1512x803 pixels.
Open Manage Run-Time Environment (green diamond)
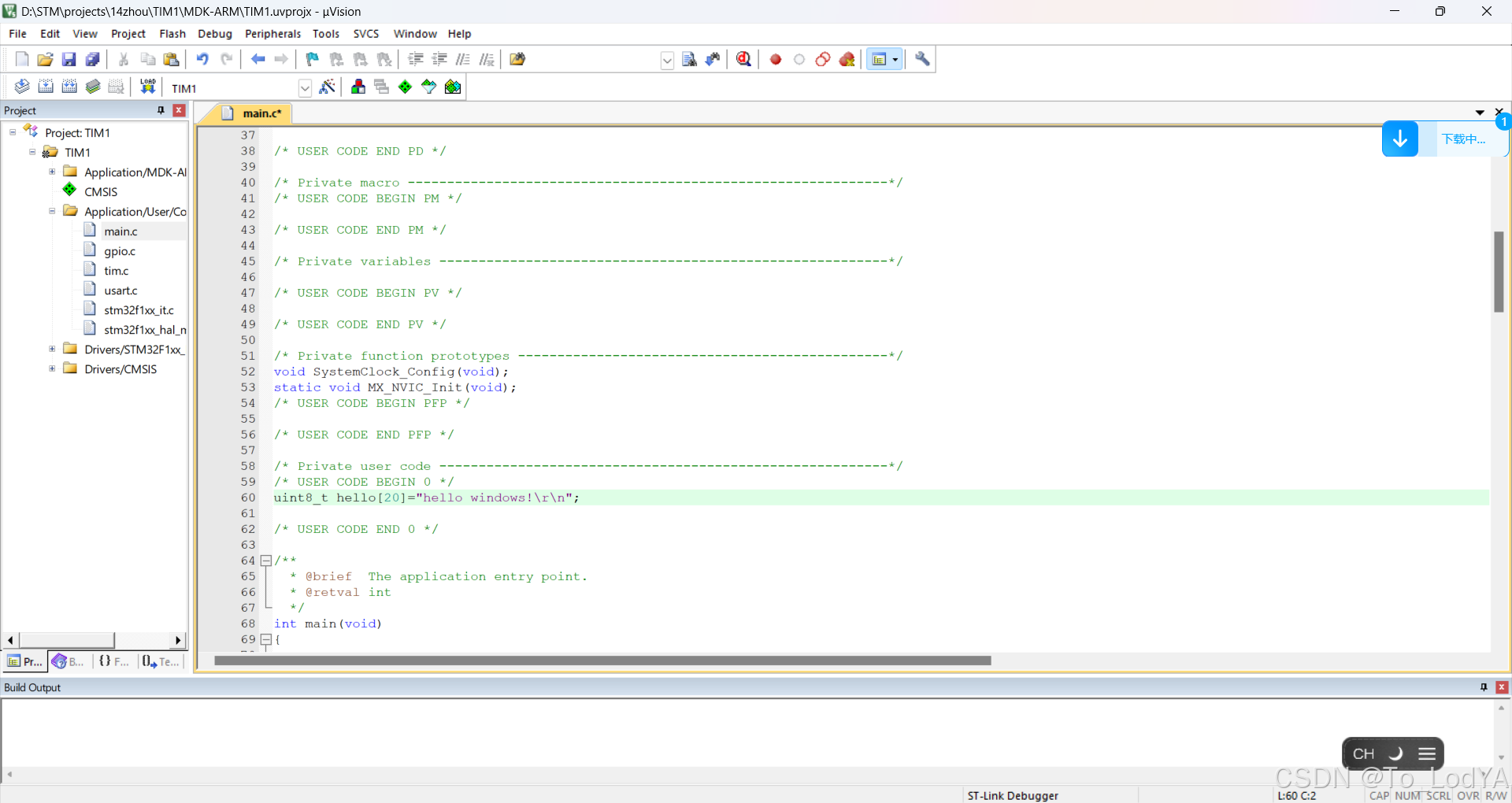pos(406,87)
